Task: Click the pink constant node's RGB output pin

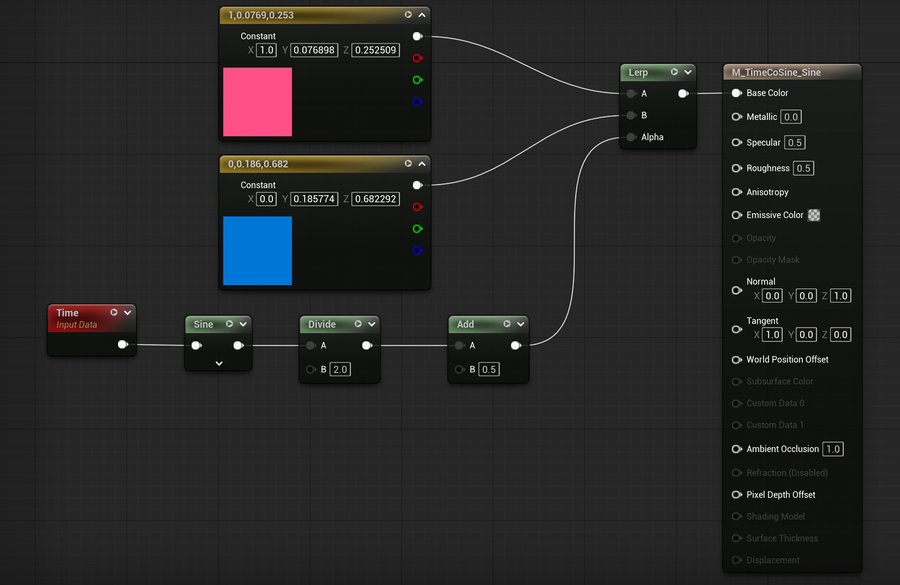Action: (x=417, y=36)
